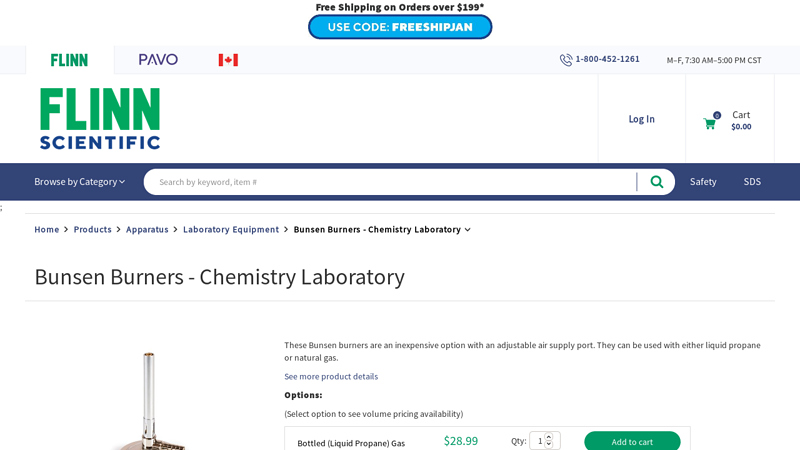The width and height of the screenshot is (800, 450).
Task: Click the Add to cart button
Action: point(632,441)
